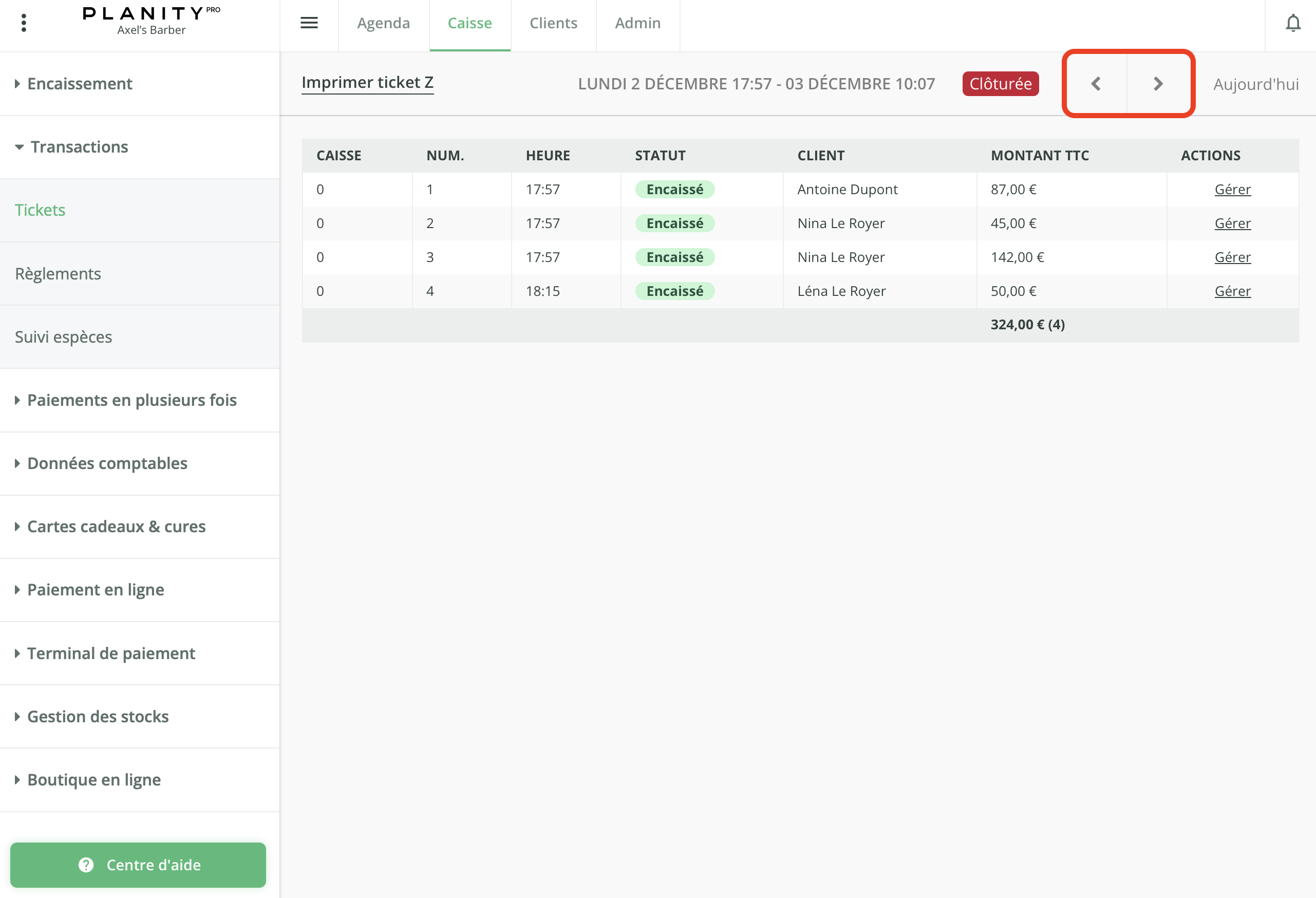This screenshot has height=898, width=1316.
Task: Go to previous day with left arrow
Action: click(1095, 84)
